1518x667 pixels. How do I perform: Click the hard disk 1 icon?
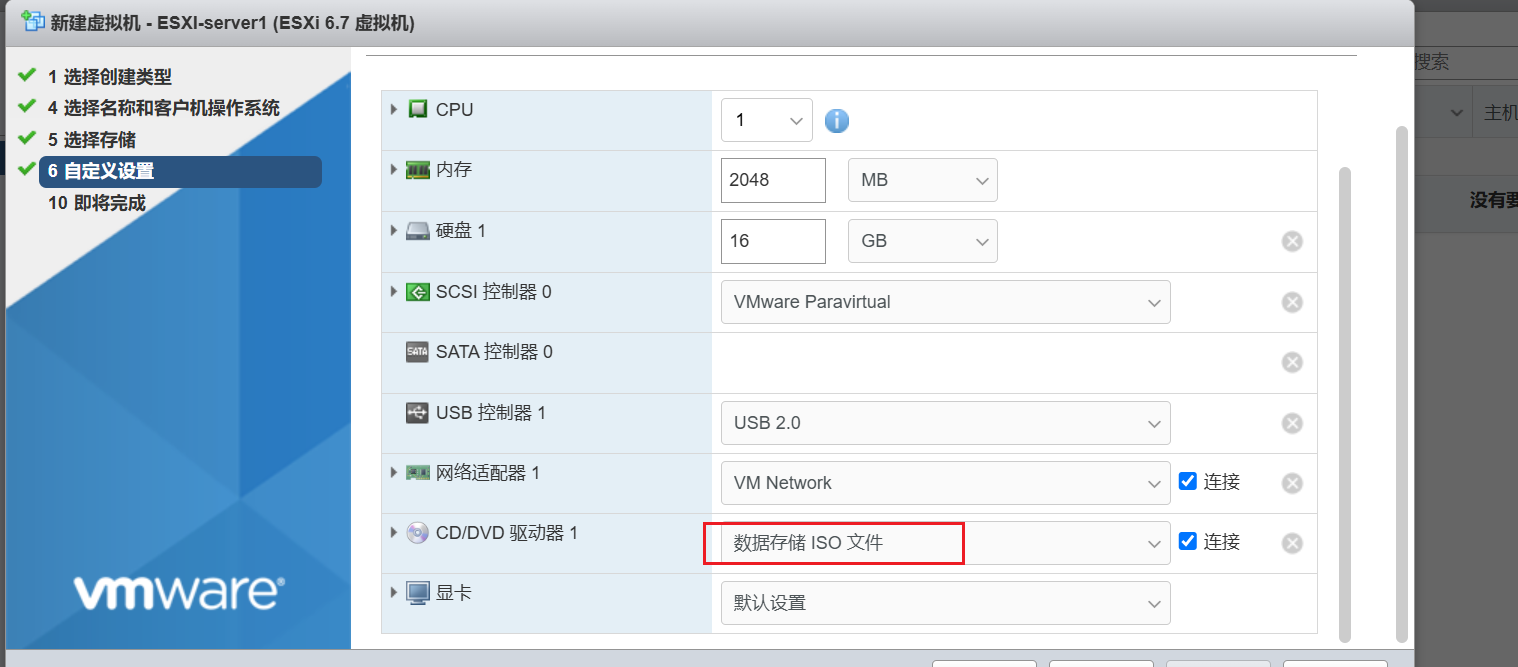point(418,231)
